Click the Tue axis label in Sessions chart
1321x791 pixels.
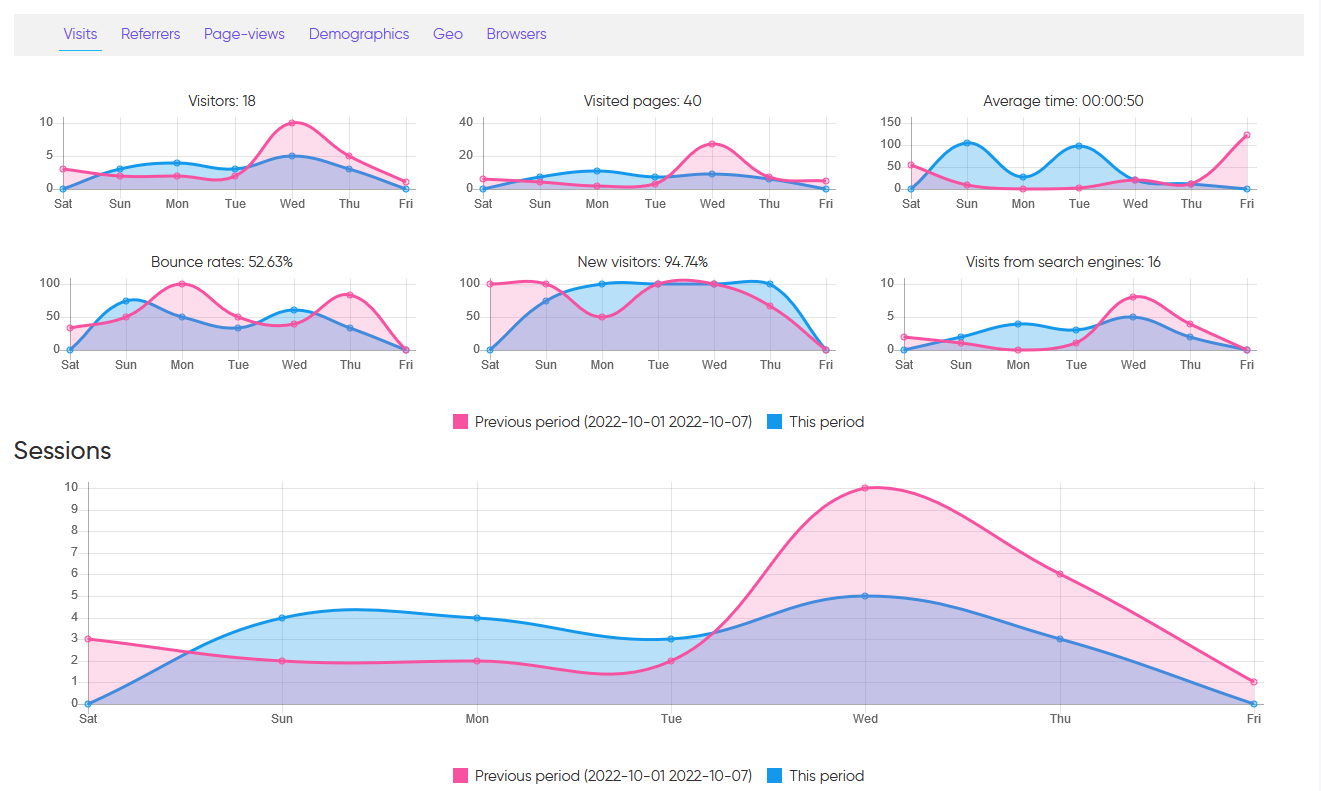click(x=671, y=719)
